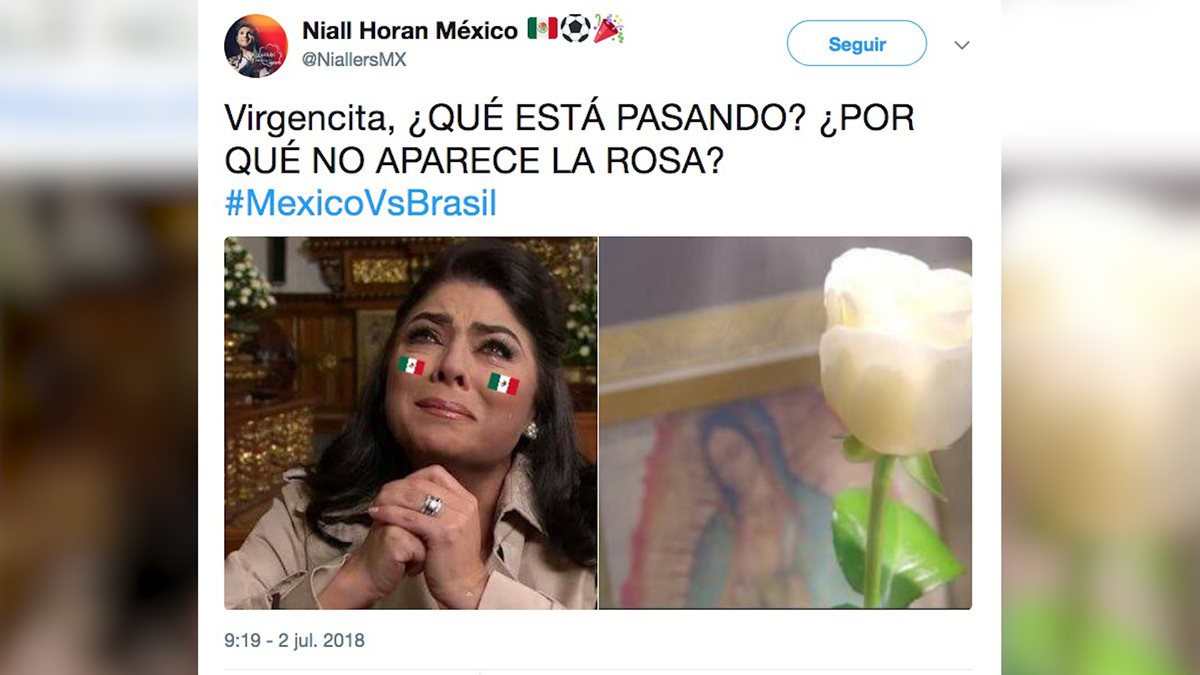Click the white rose bloom in right photo
The image size is (1200, 675).
click(x=895, y=350)
